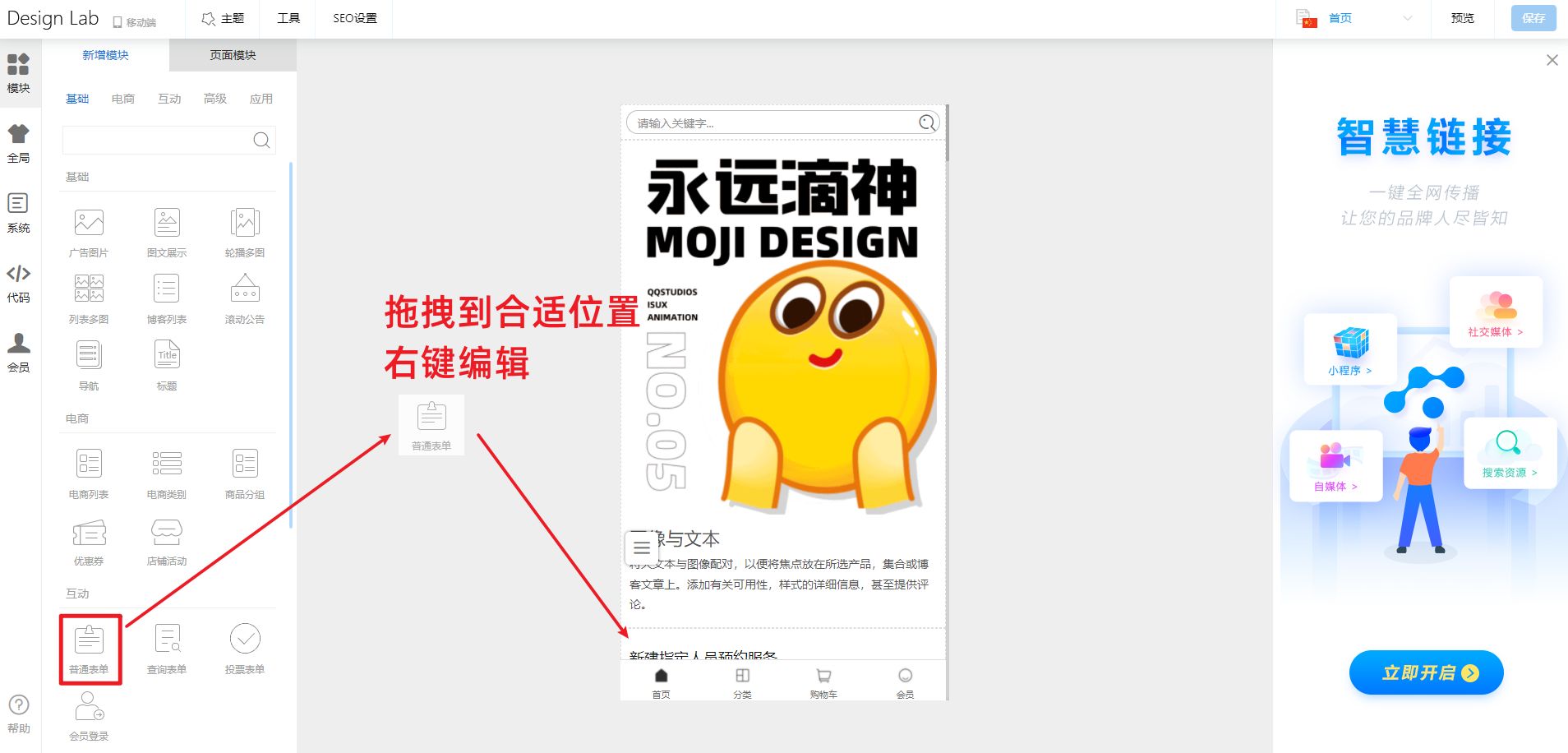Tap the 分类 category icon in preview
1568x753 pixels.
point(742,682)
